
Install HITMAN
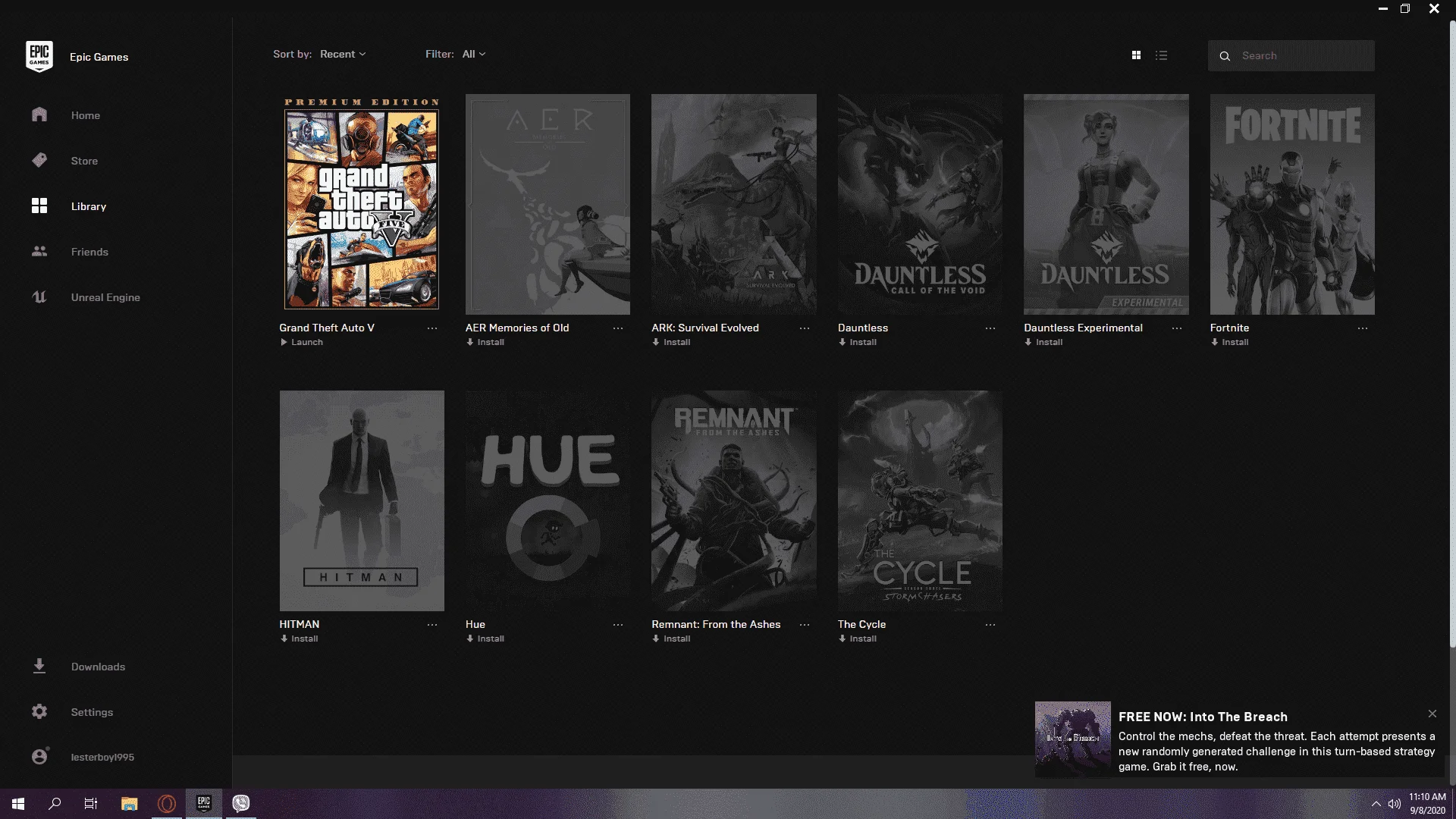pyautogui.click(x=299, y=639)
